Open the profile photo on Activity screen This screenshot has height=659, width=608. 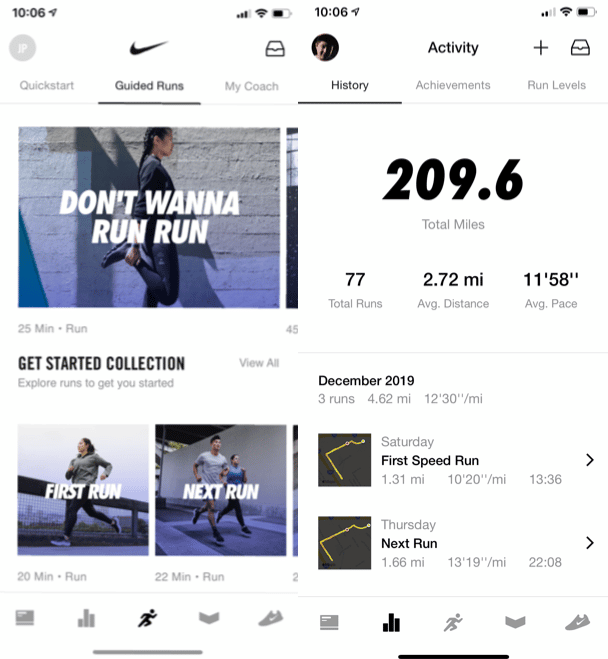point(325,47)
